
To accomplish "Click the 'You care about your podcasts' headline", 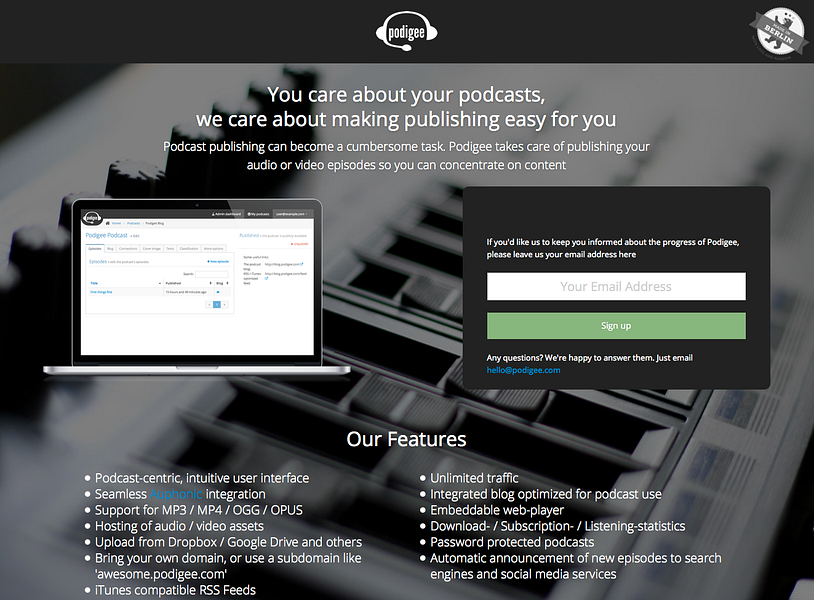I will [x=406, y=107].
